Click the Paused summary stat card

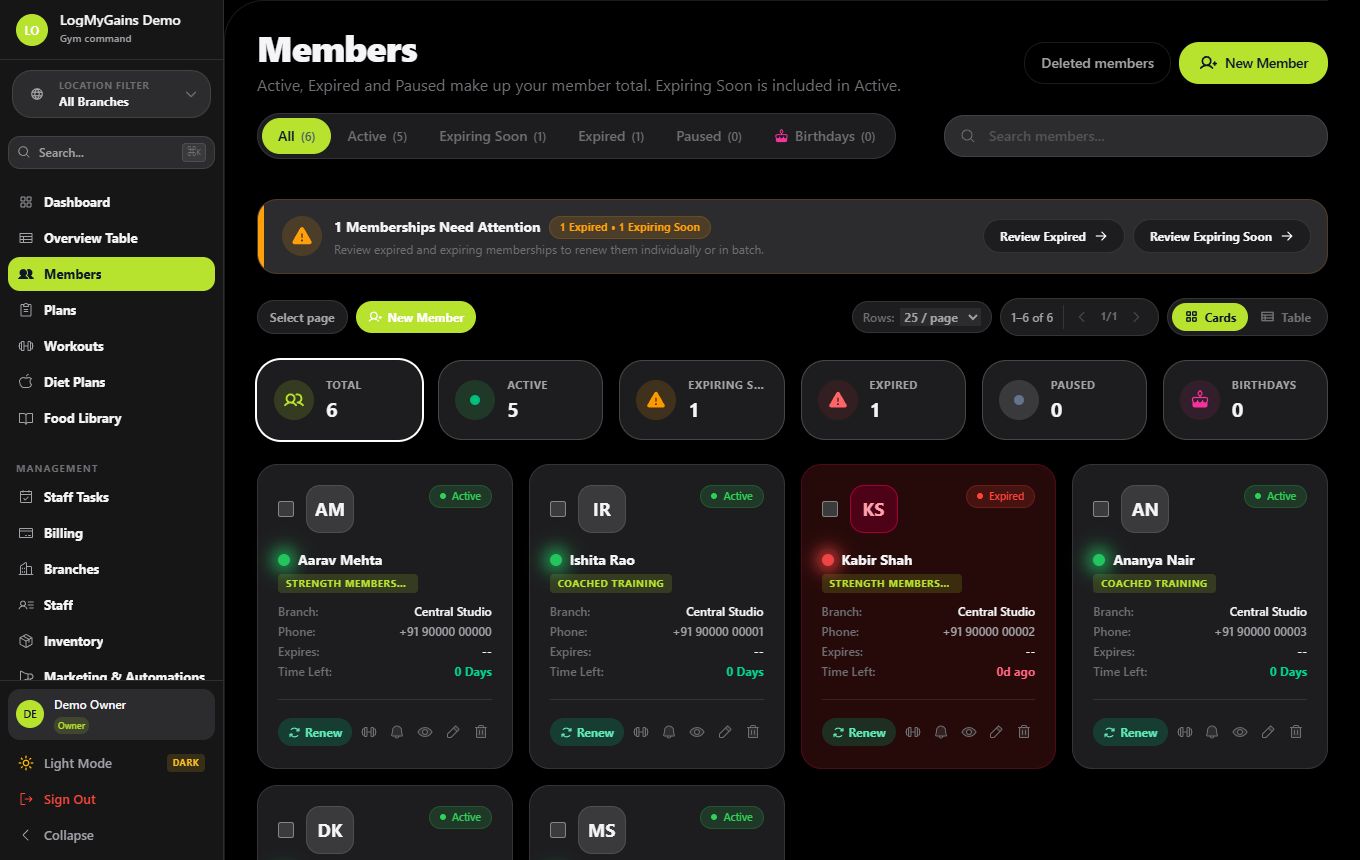[x=1064, y=399]
